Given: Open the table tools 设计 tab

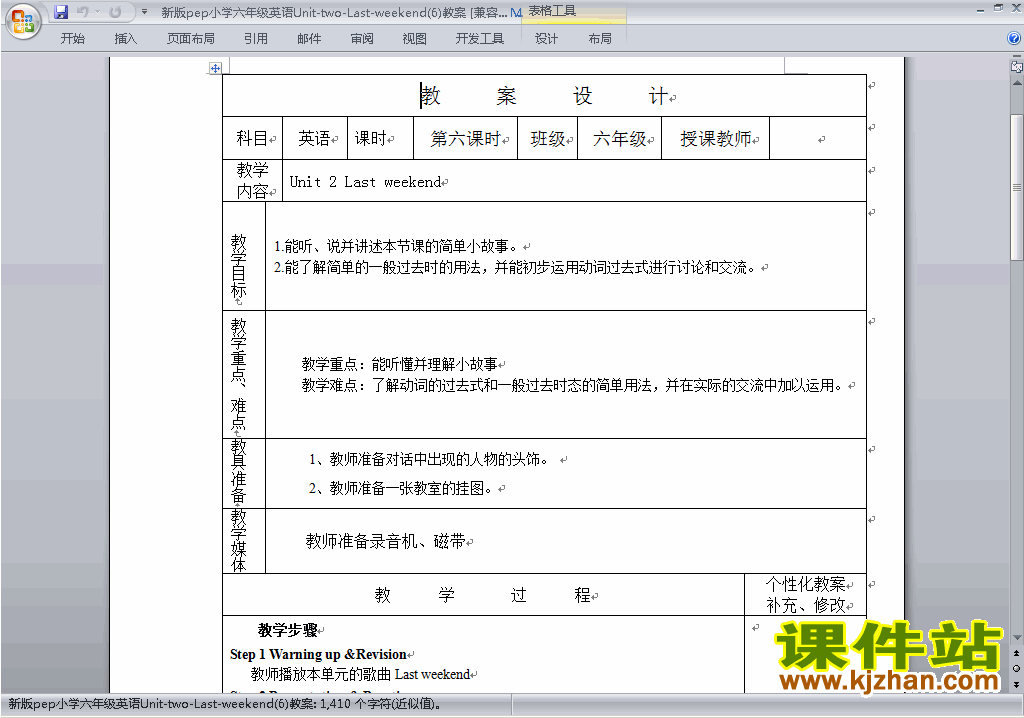Looking at the screenshot, I should tap(546, 39).
